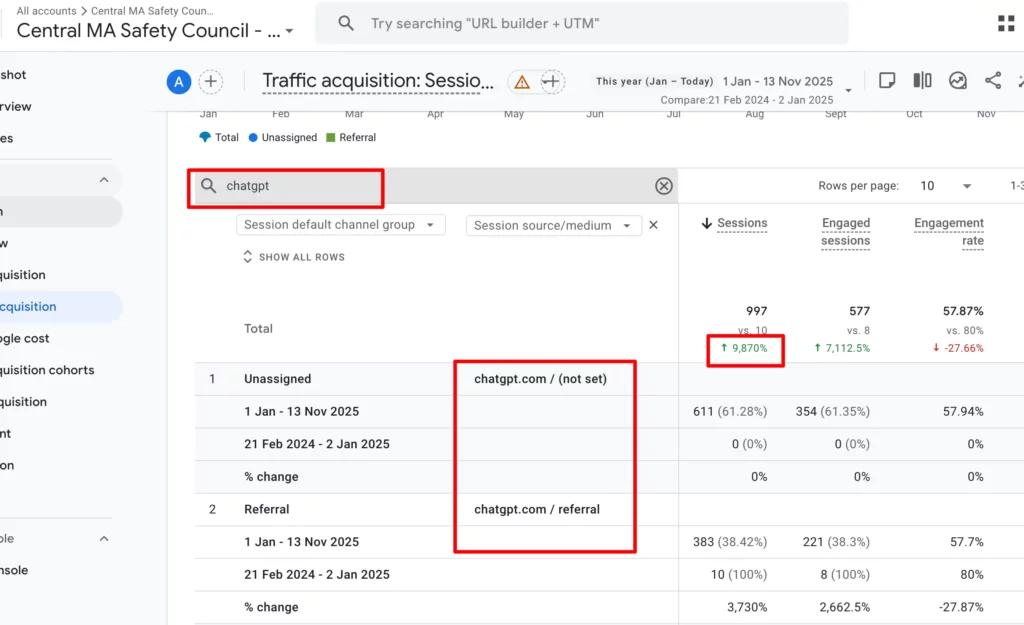Screen dimensions: 1024x625
Task: Click the All accounts breadcrumb link
Action: pos(46,11)
